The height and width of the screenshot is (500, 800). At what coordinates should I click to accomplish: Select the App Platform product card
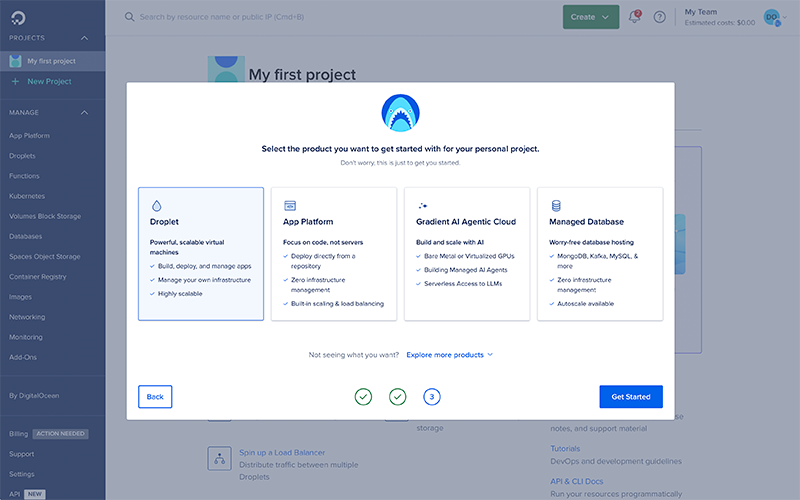click(x=334, y=253)
